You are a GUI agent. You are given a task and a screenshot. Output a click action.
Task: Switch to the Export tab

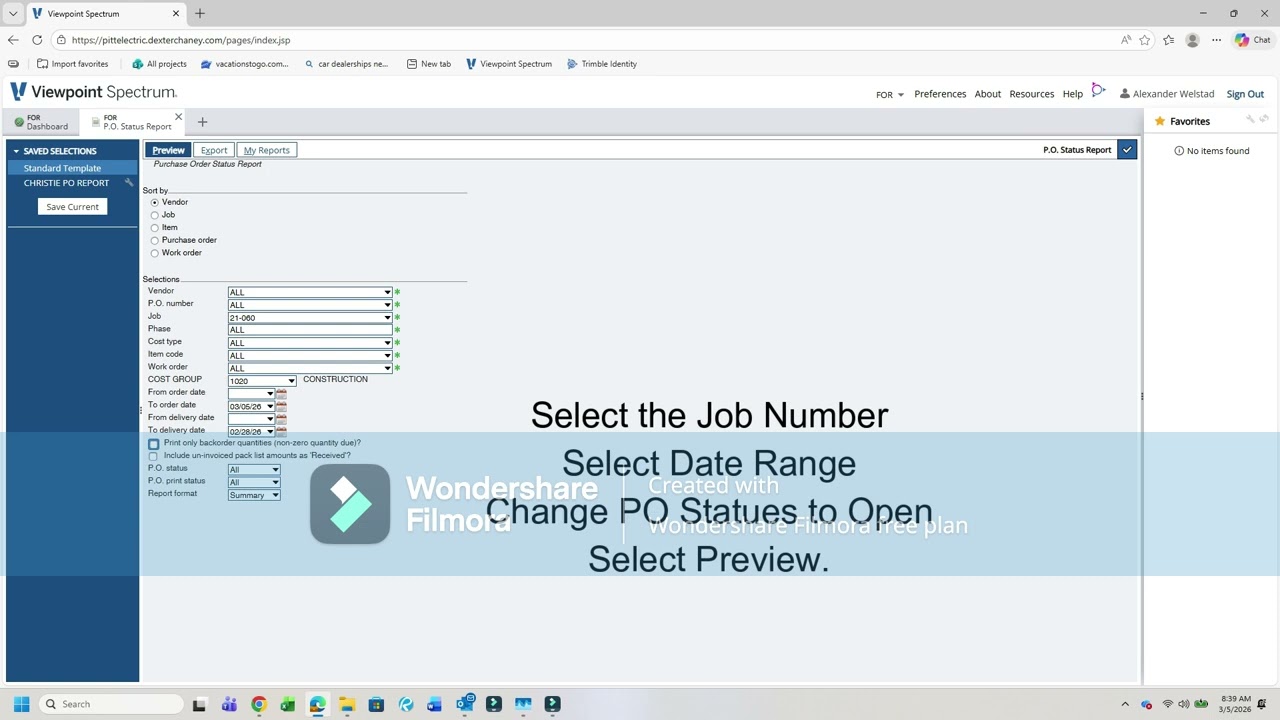(x=214, y=150)
